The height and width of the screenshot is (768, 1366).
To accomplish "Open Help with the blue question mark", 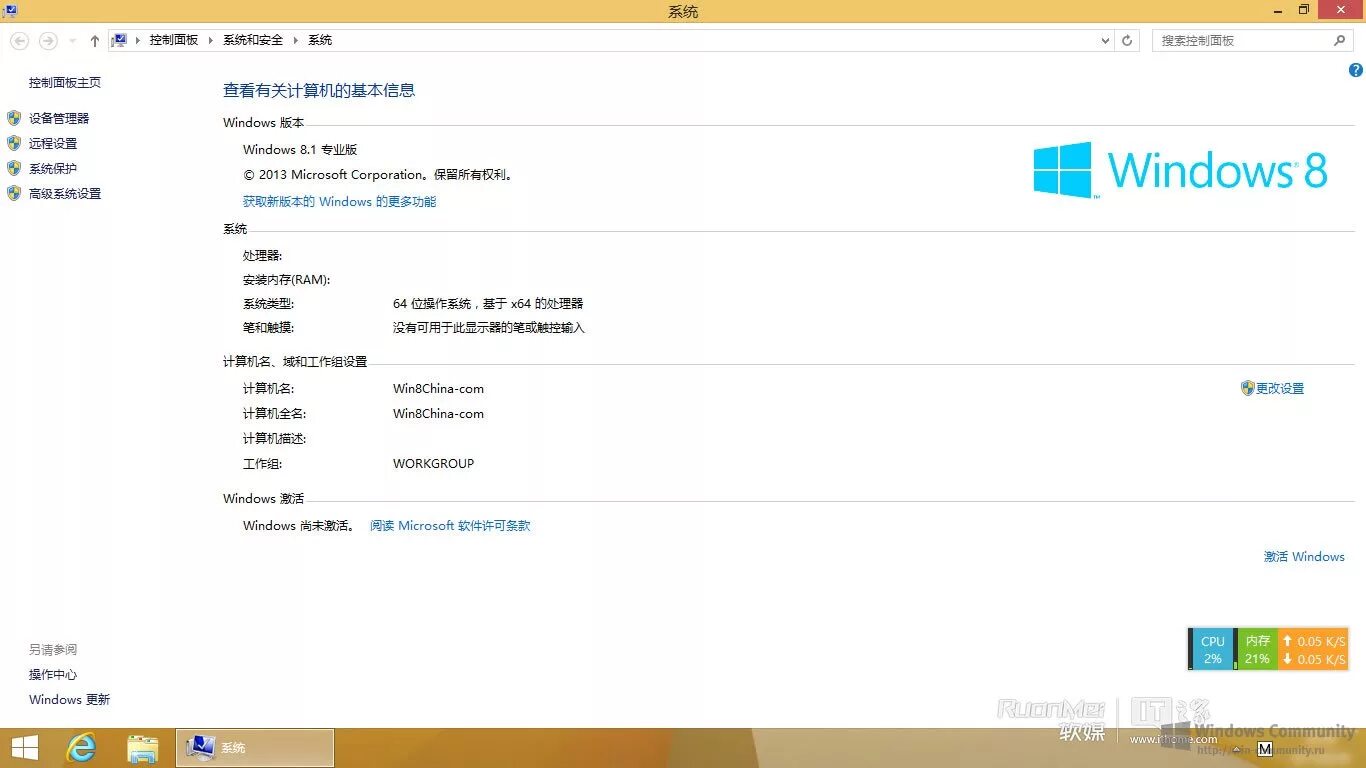I will tap(1356, 70).
